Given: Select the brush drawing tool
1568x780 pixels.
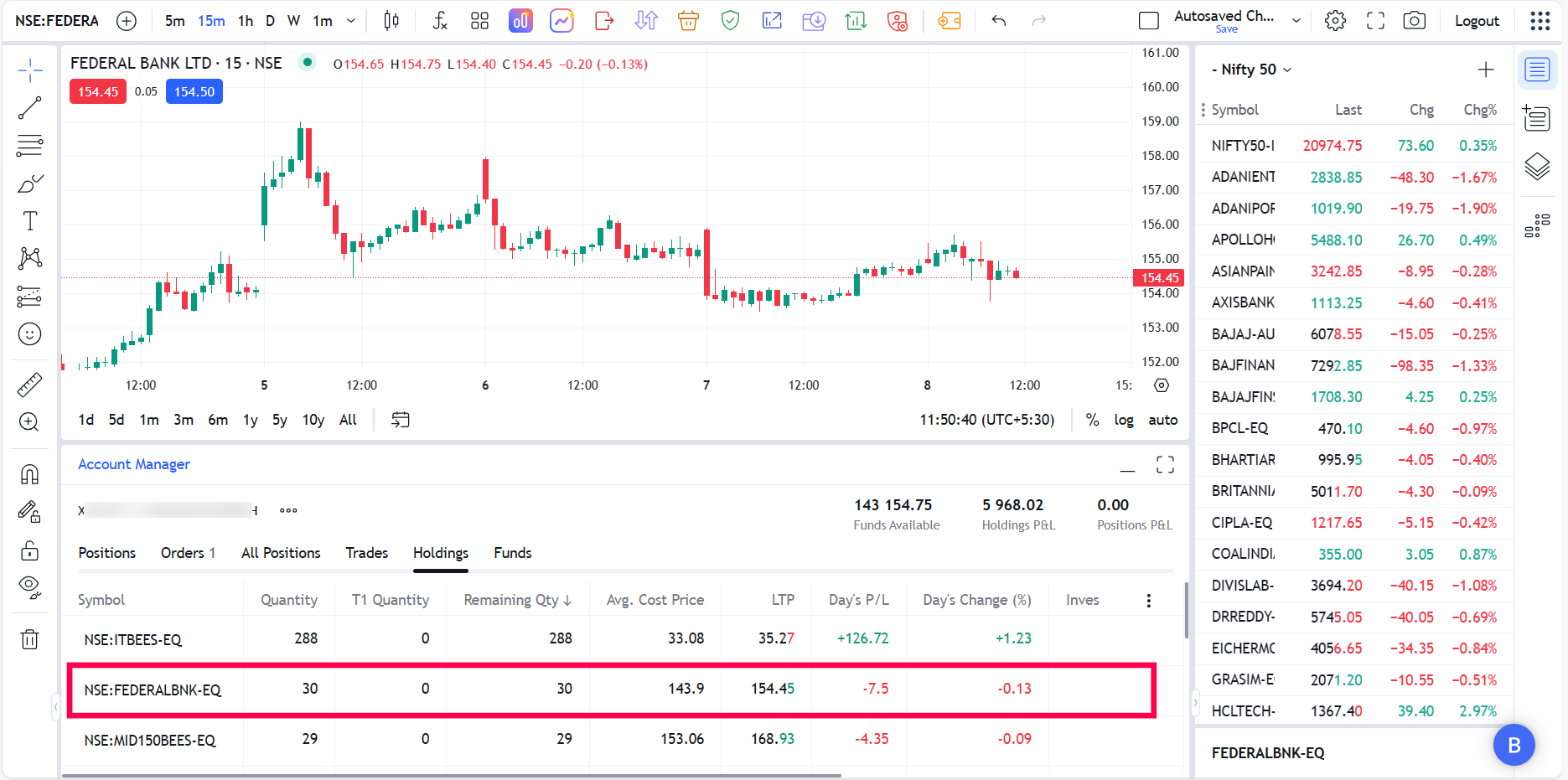Looking at the screenshot, I should (x=30, y=183).
